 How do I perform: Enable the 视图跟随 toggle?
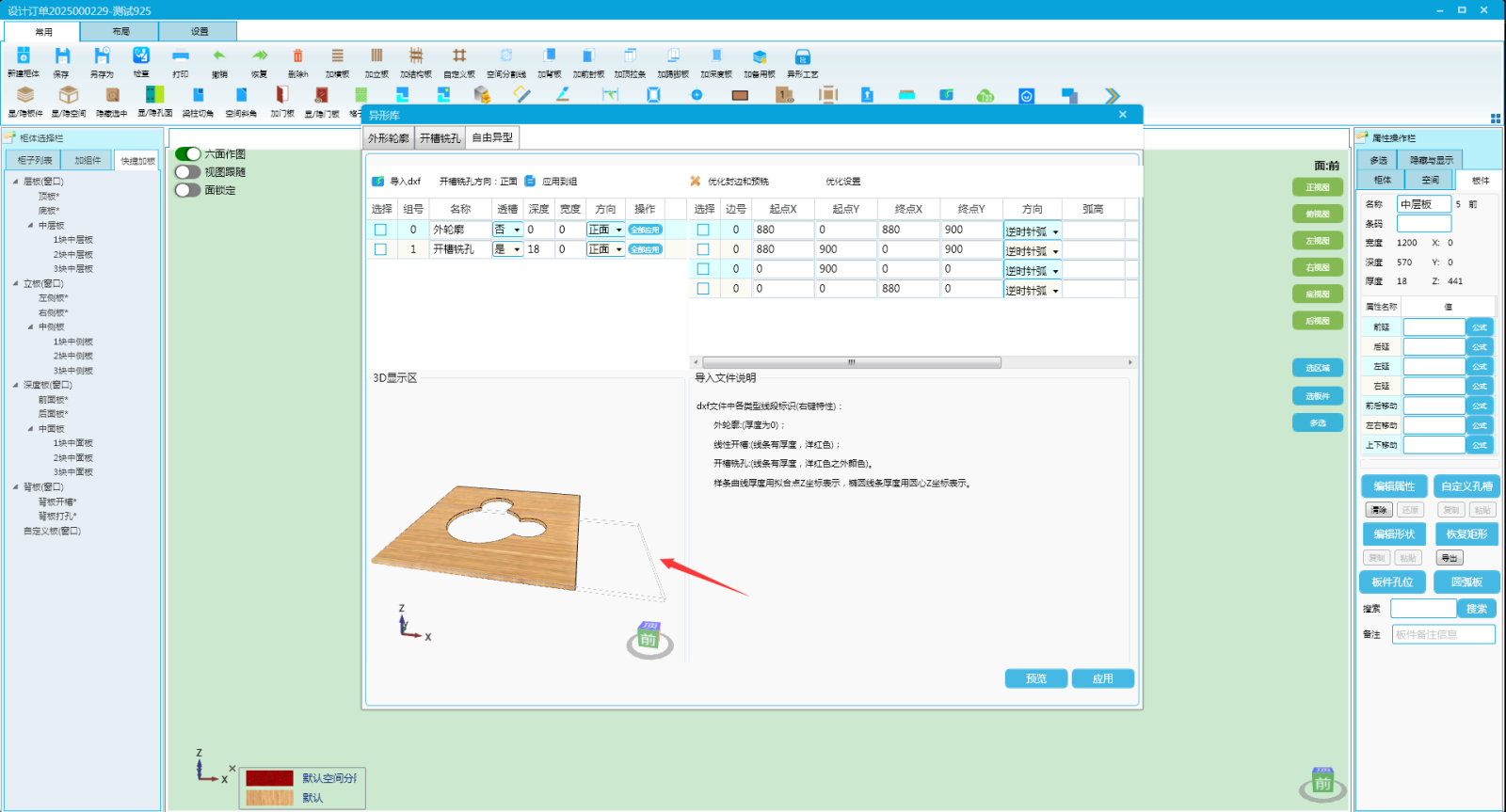[x=188, y=172]
